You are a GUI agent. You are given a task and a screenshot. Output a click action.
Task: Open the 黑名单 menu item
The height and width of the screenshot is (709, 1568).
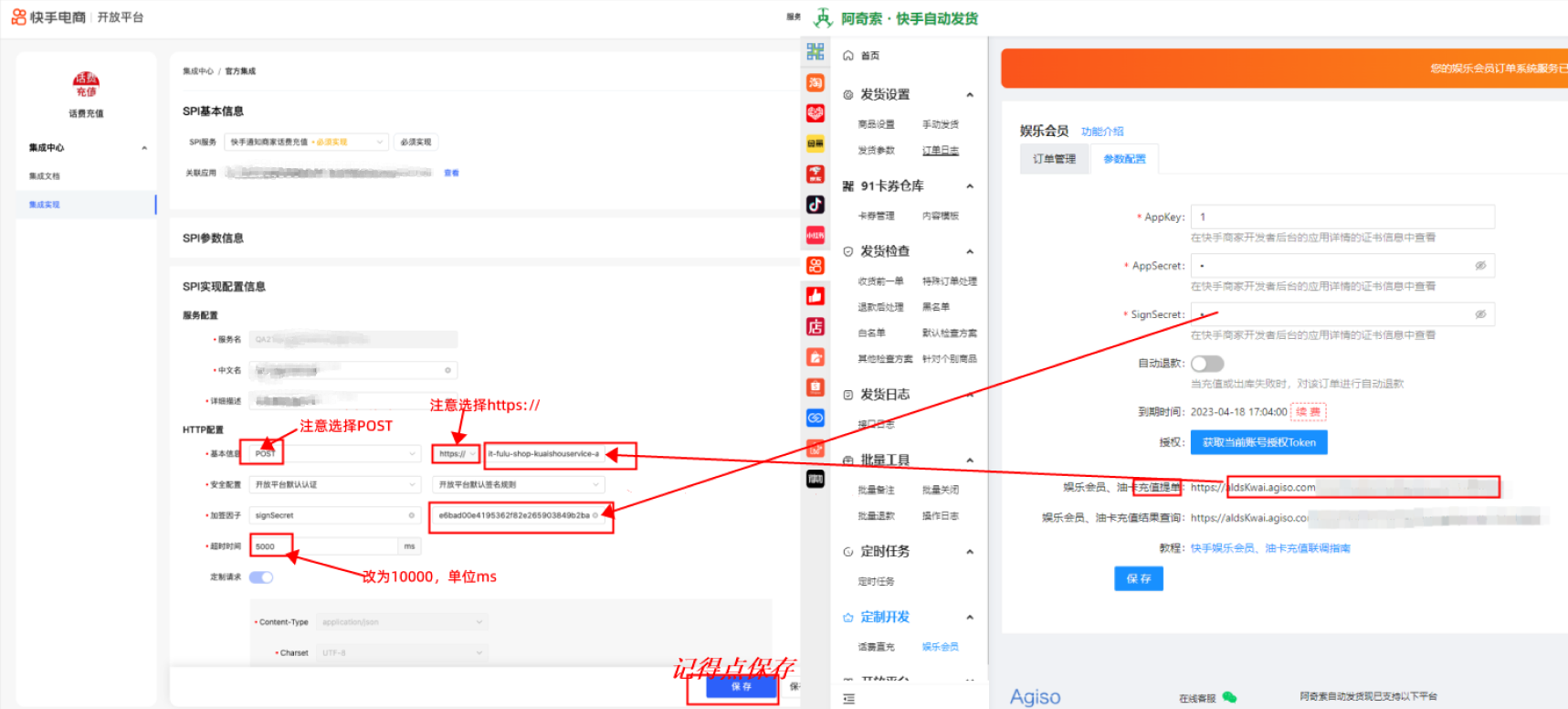935,307
